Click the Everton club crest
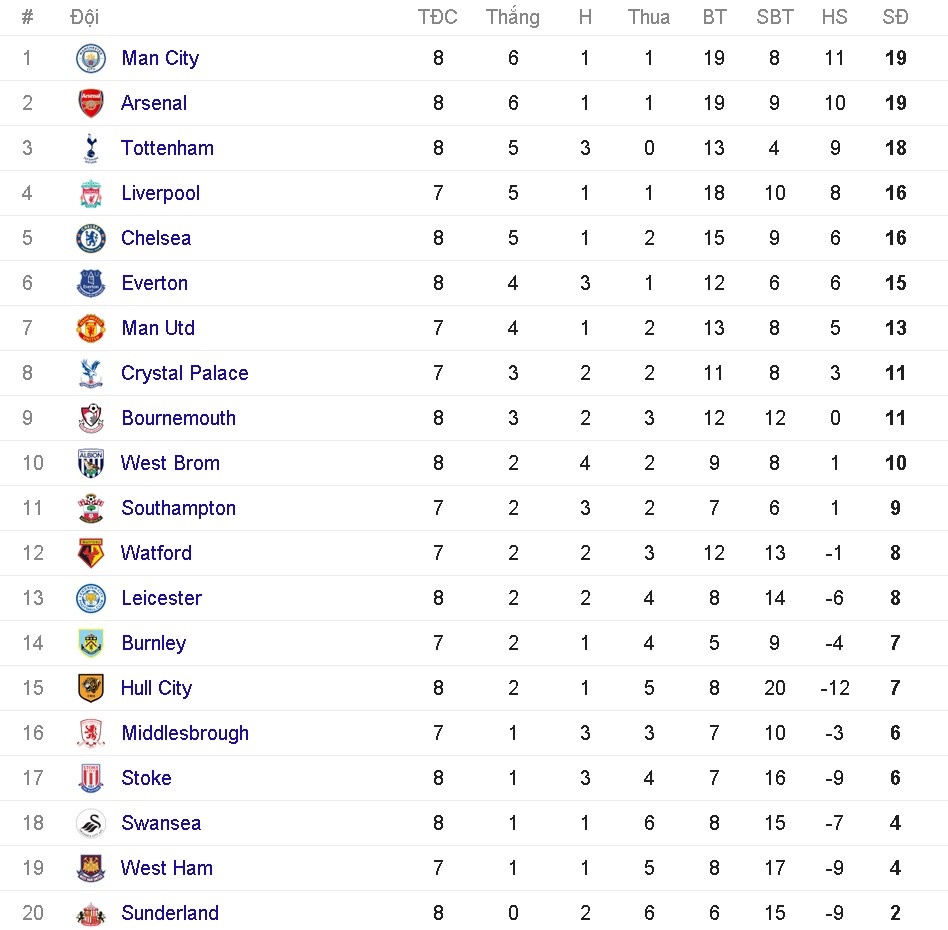The image size is (948, 930). pyautogui.click(x=90, y=283)
